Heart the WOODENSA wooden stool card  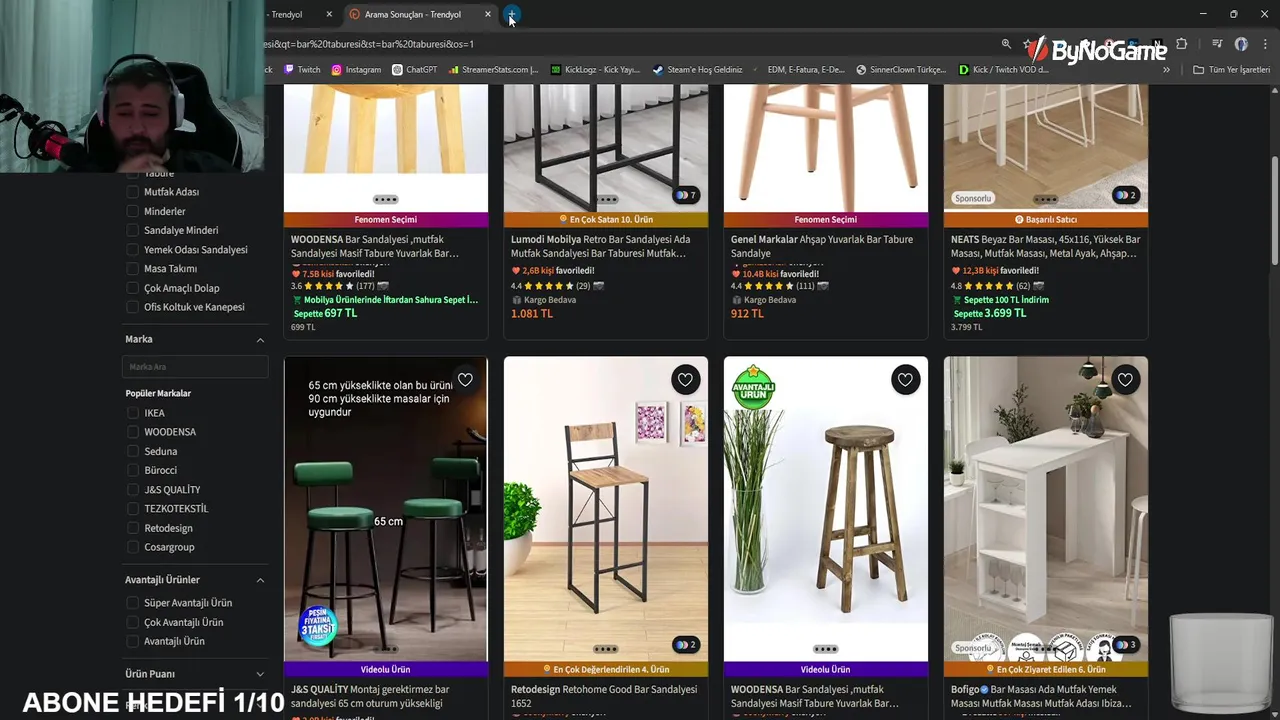point(905,380)
